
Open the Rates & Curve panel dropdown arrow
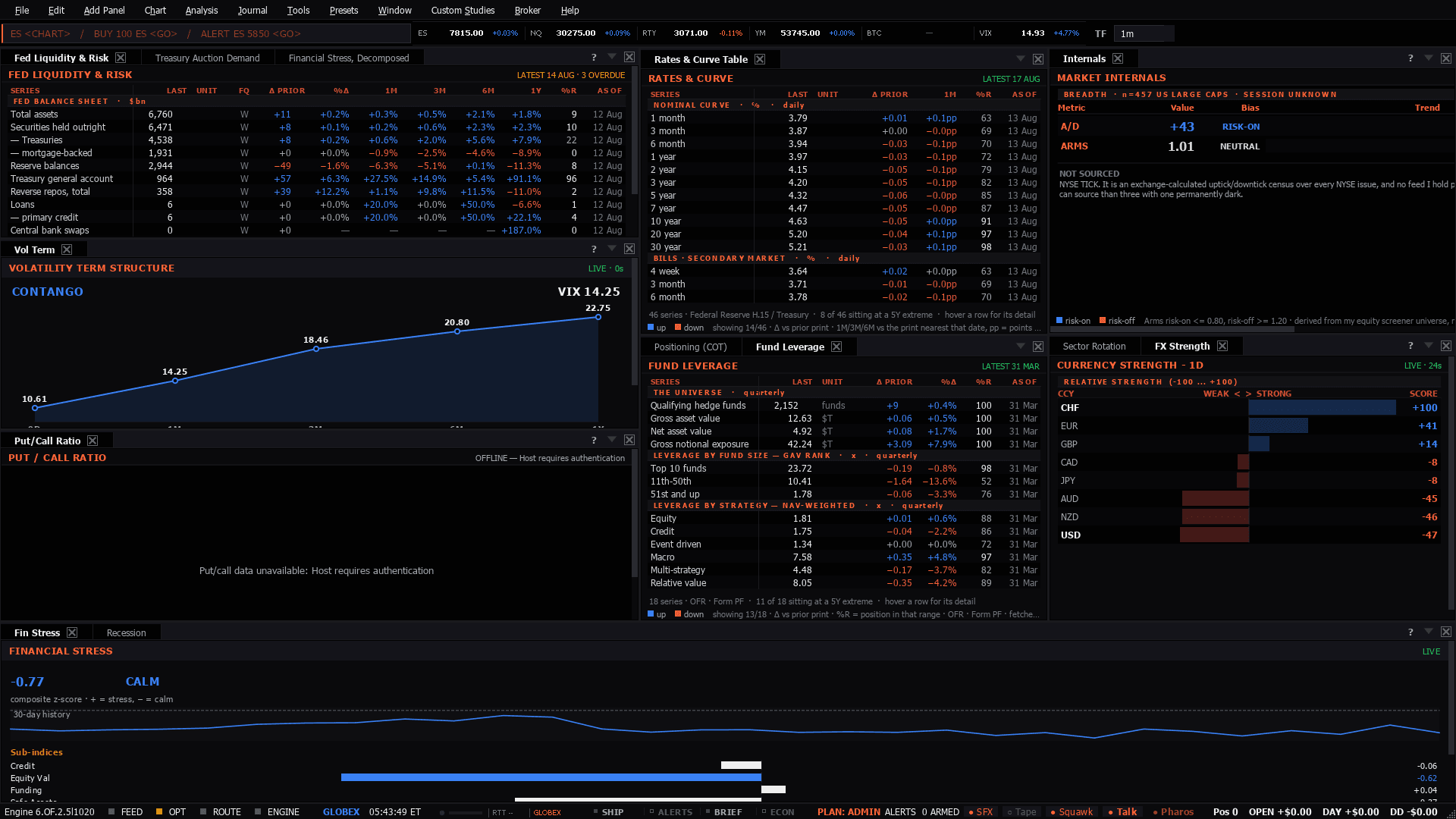coord(1021,58)
